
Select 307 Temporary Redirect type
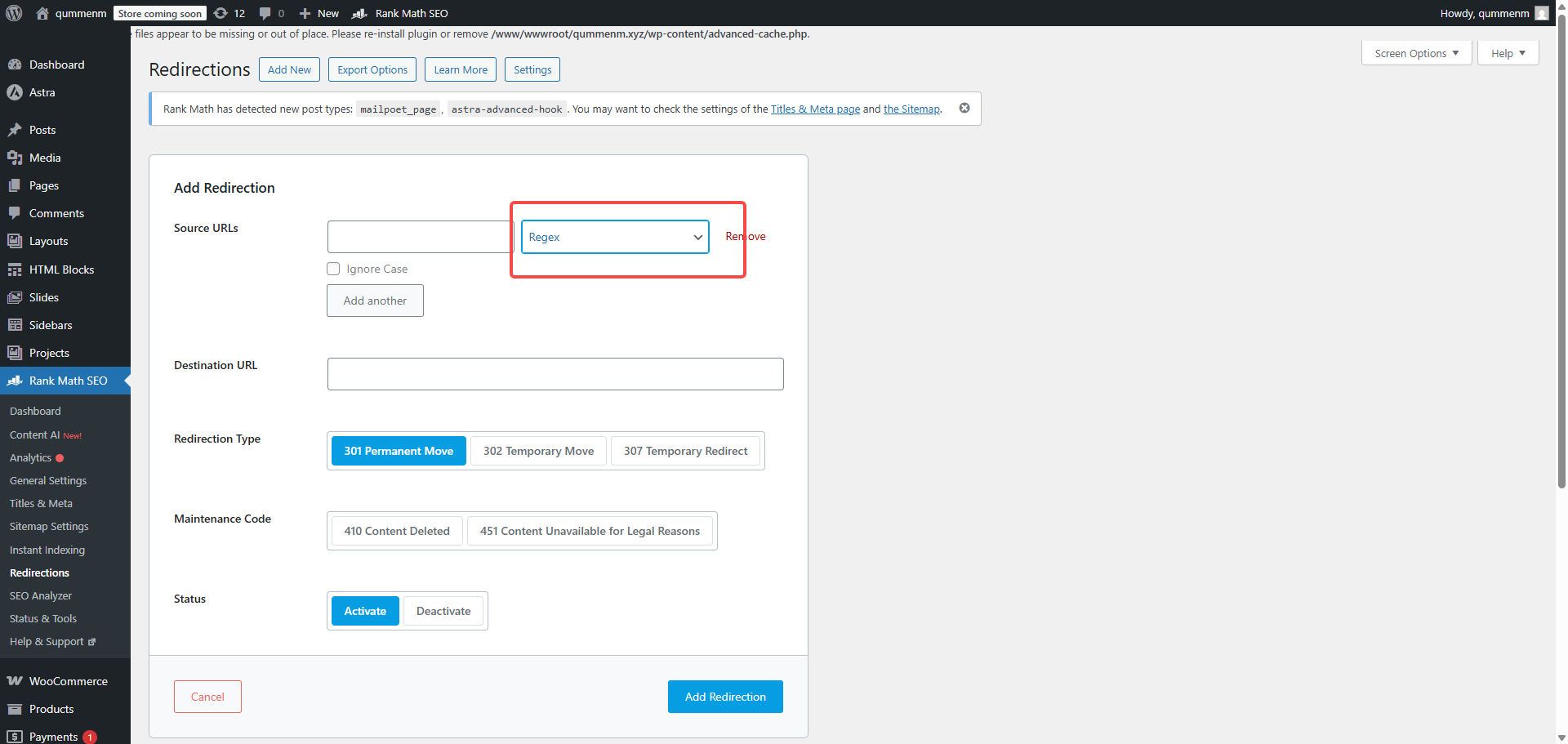point(686,451)
